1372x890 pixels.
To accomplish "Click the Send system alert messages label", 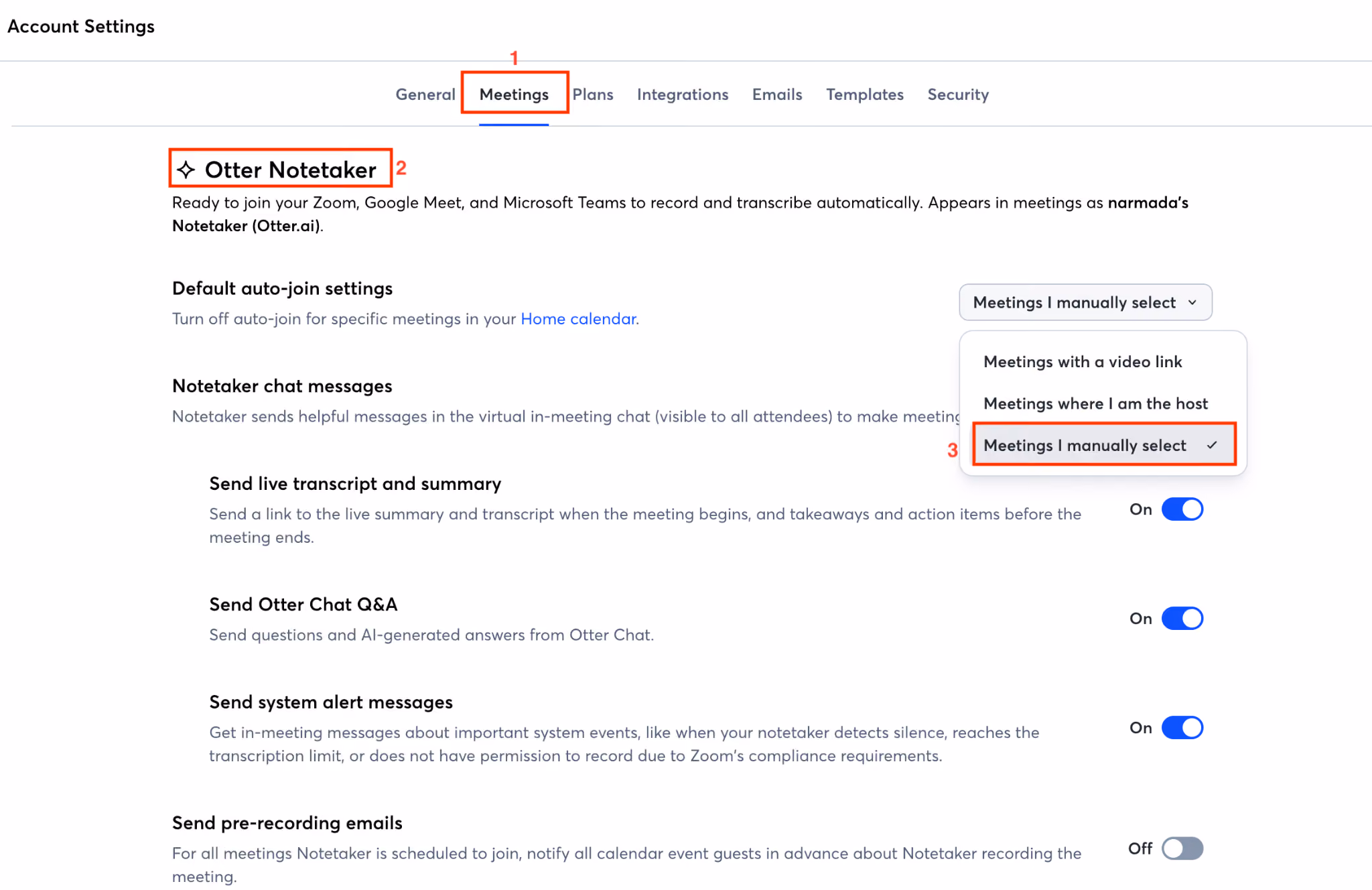I will pos(331,702).
